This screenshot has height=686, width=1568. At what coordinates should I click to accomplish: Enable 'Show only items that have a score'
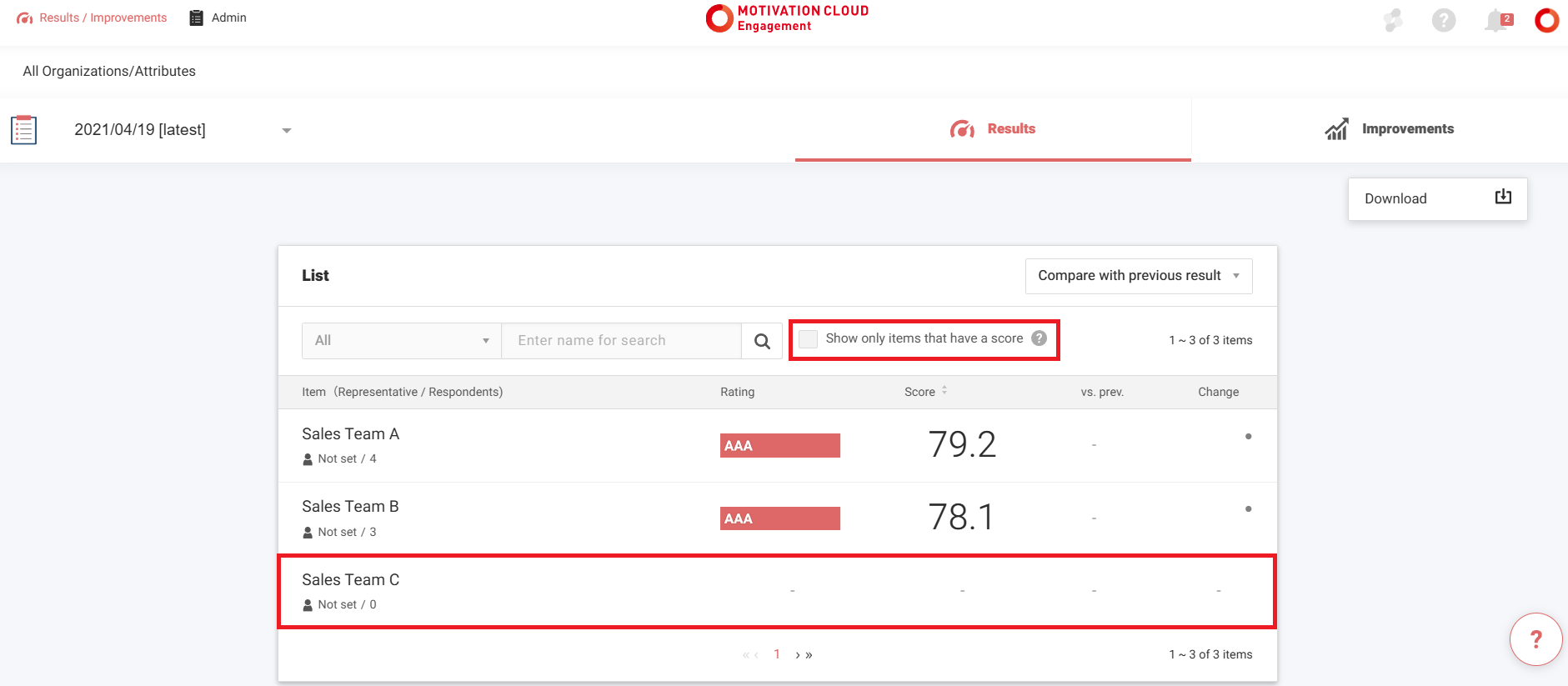point(808,339)
